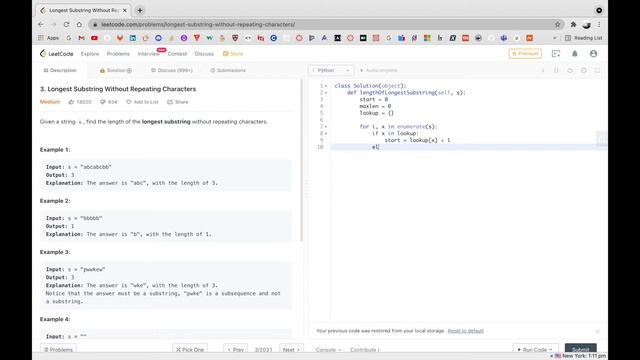Image resolution: width=640 pixels, height=360 pixels.
Task: Click Add to List
Action: pos(142,102)
